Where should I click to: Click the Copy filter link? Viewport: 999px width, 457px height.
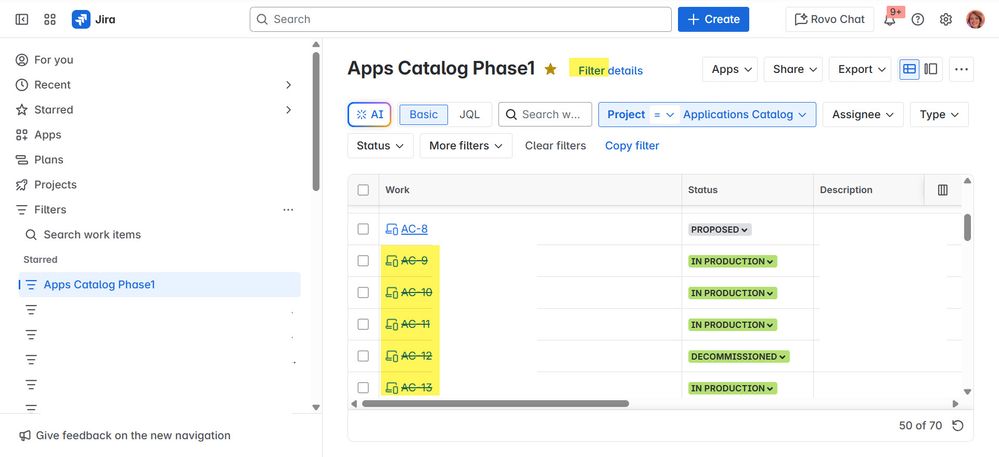(x=632, y=145)
